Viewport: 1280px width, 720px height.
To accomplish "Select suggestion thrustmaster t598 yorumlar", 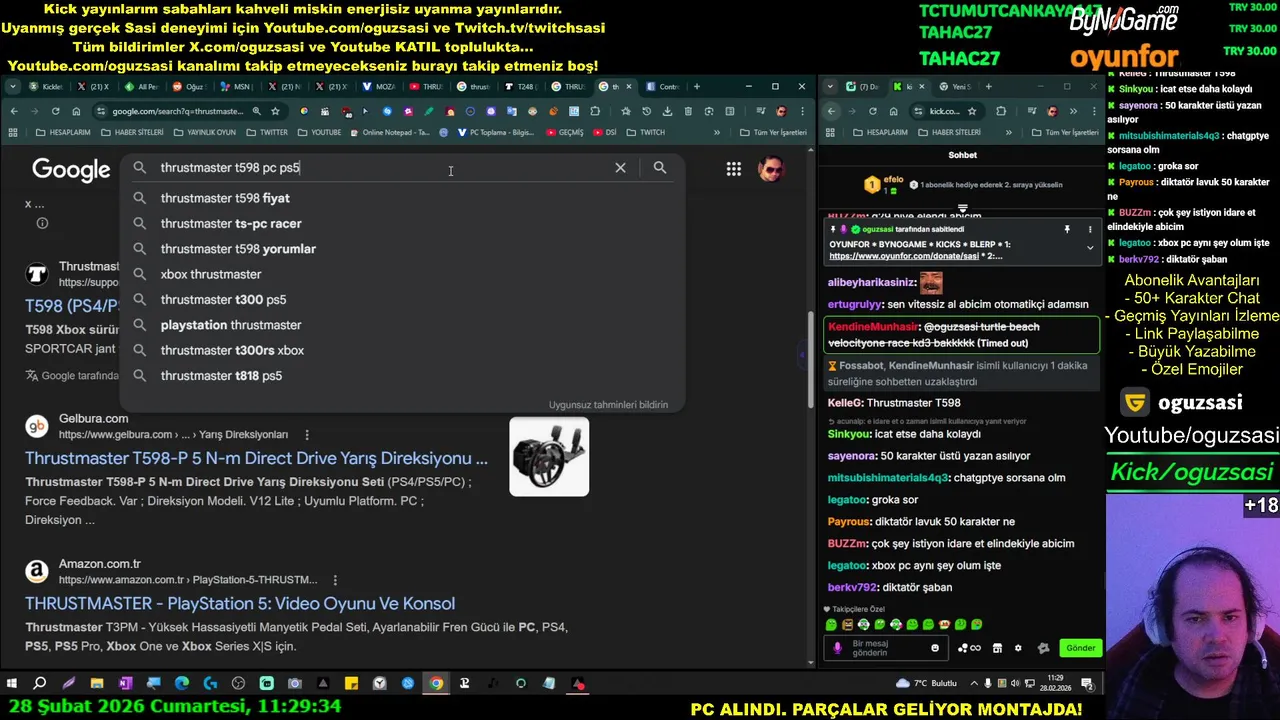I will (x=402, y=249).
